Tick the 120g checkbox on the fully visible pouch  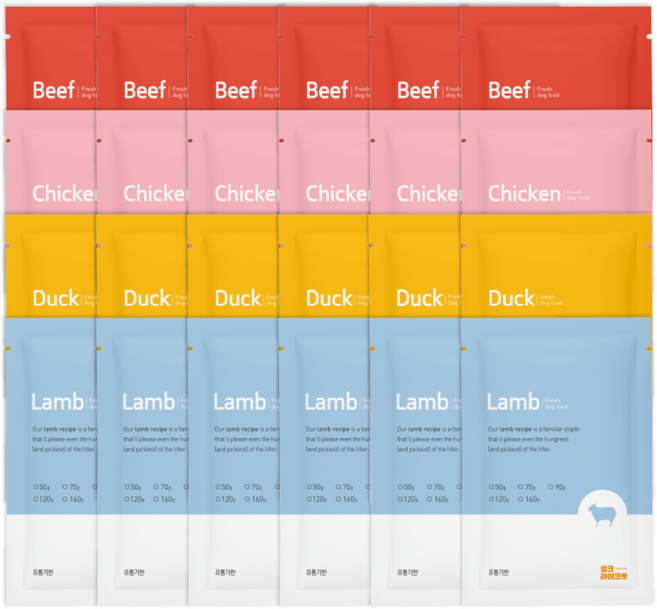point(491,499)
